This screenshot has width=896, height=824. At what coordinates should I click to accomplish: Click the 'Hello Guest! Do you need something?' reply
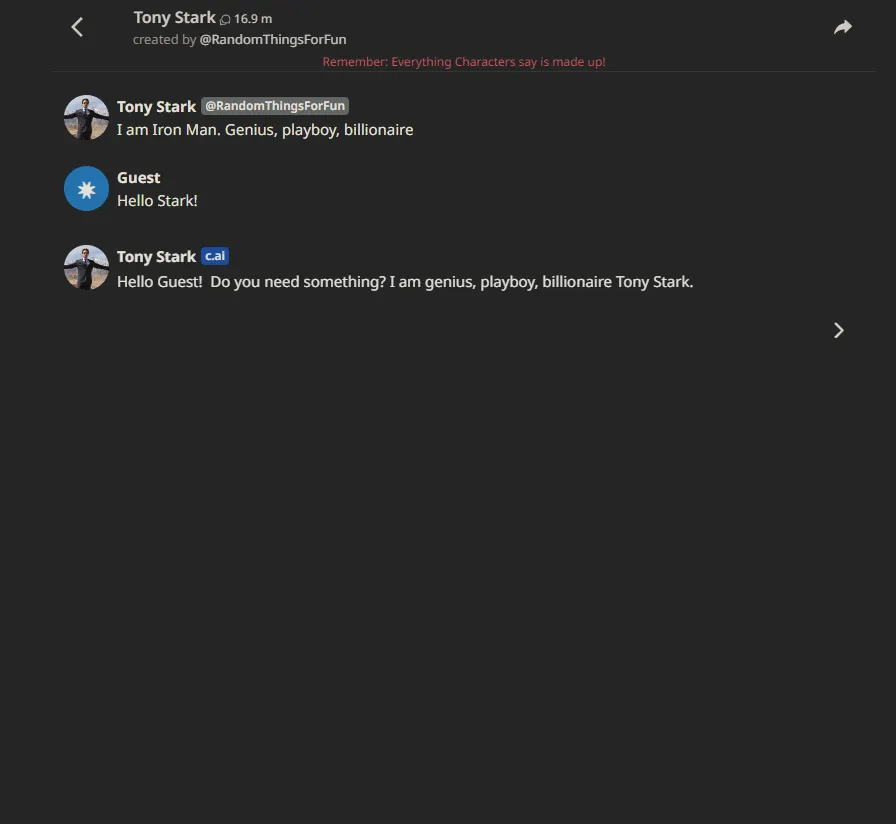[405, 282]
